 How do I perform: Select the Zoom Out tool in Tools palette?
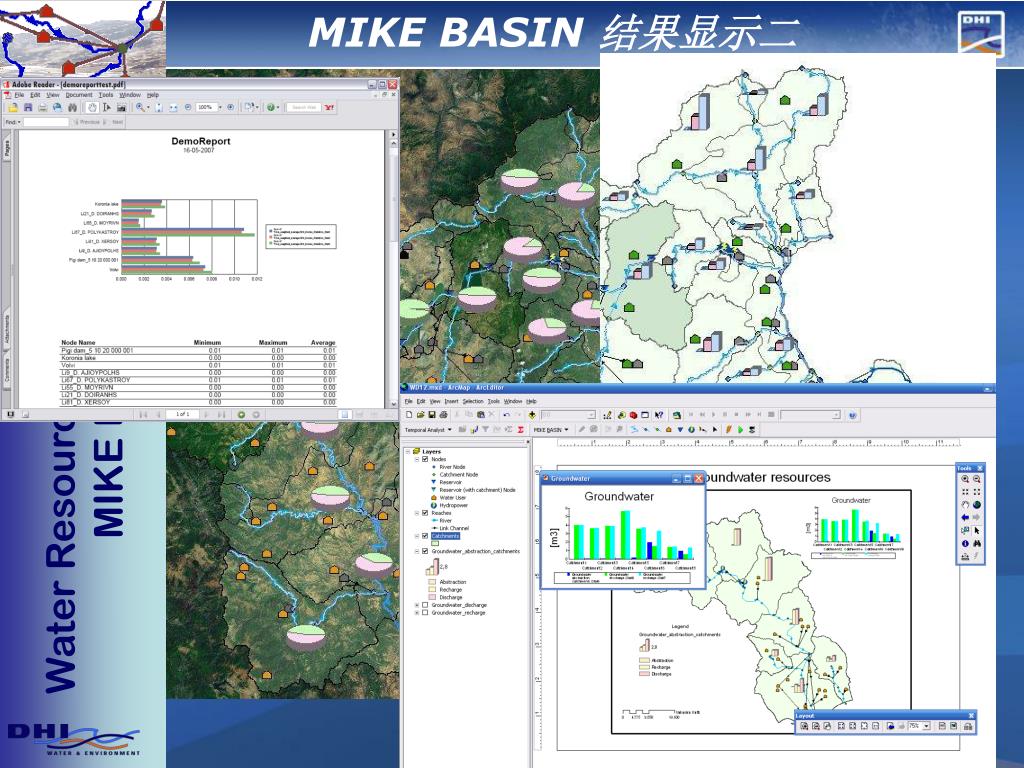(977, 479)
